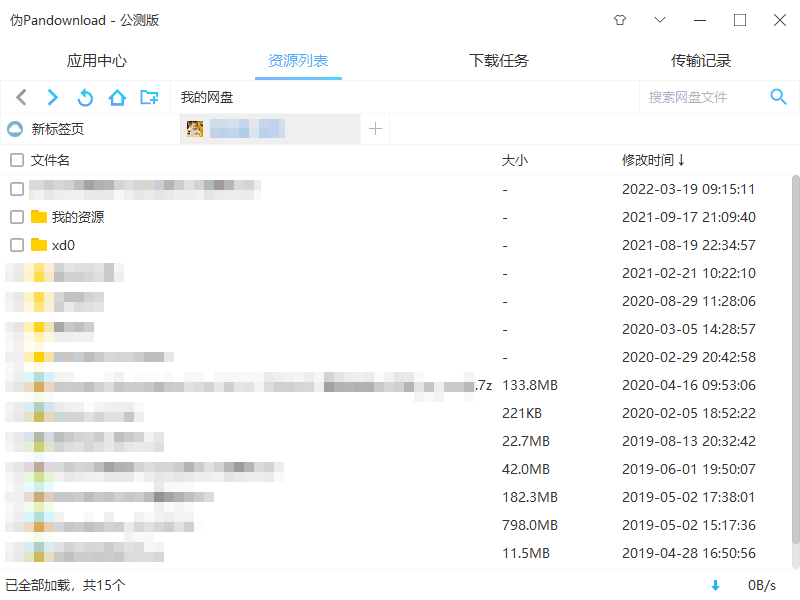Open the 应用中心 tab
Screen dimensions: 800x600
click(96, 60)
